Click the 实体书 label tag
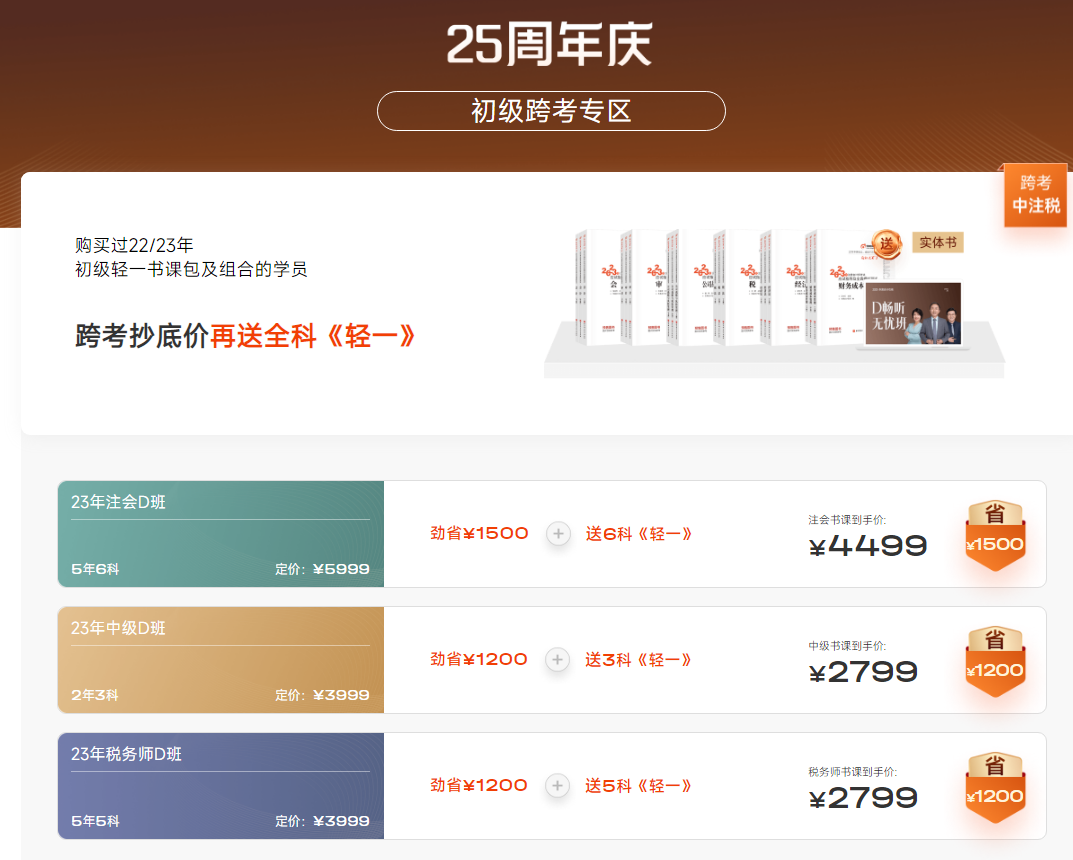This screenshot has width=1073, height=860. point(937,243)
